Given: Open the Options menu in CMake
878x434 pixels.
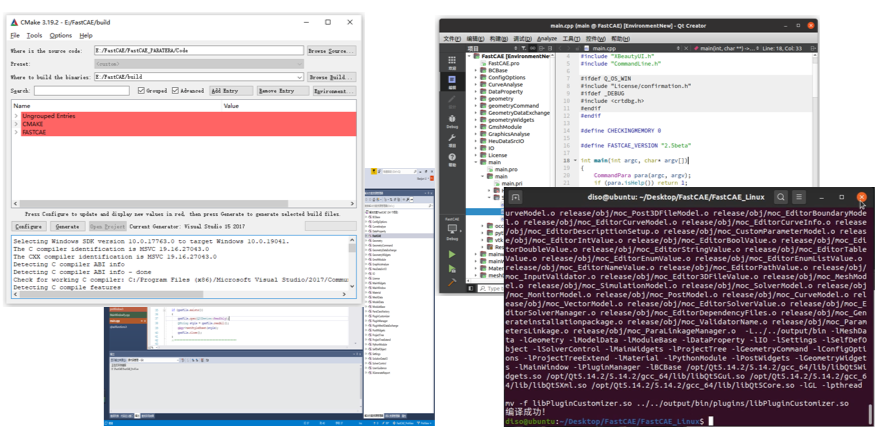Looking at the screenshot, I should [60, 35].
